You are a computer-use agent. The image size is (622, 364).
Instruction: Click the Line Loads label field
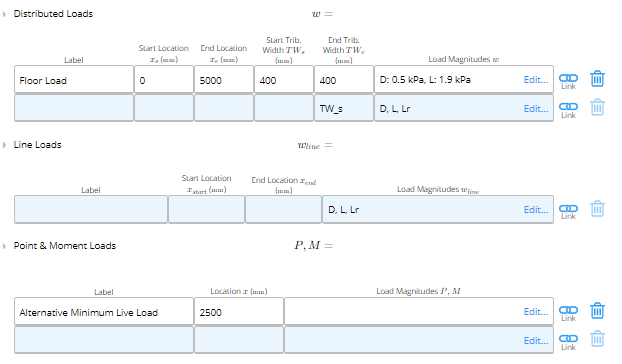(91, 209)
